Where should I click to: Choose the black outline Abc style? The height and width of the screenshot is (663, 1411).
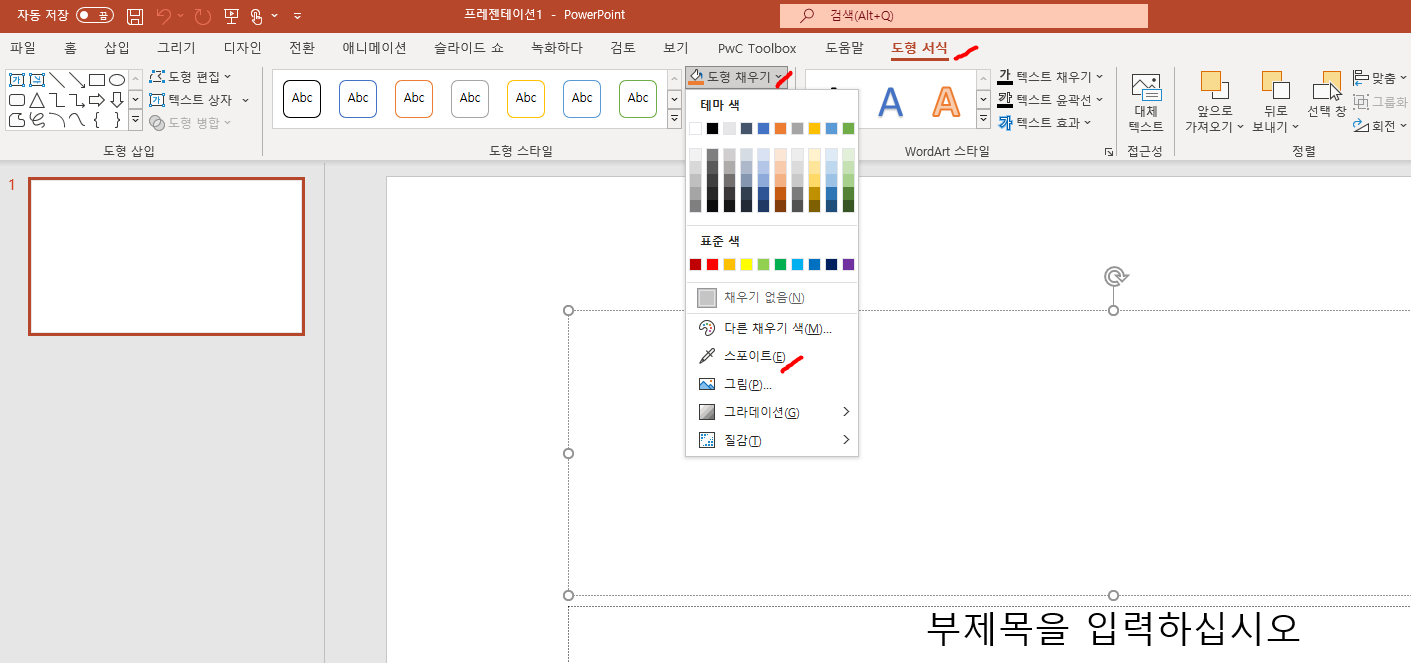pos(302,98)
